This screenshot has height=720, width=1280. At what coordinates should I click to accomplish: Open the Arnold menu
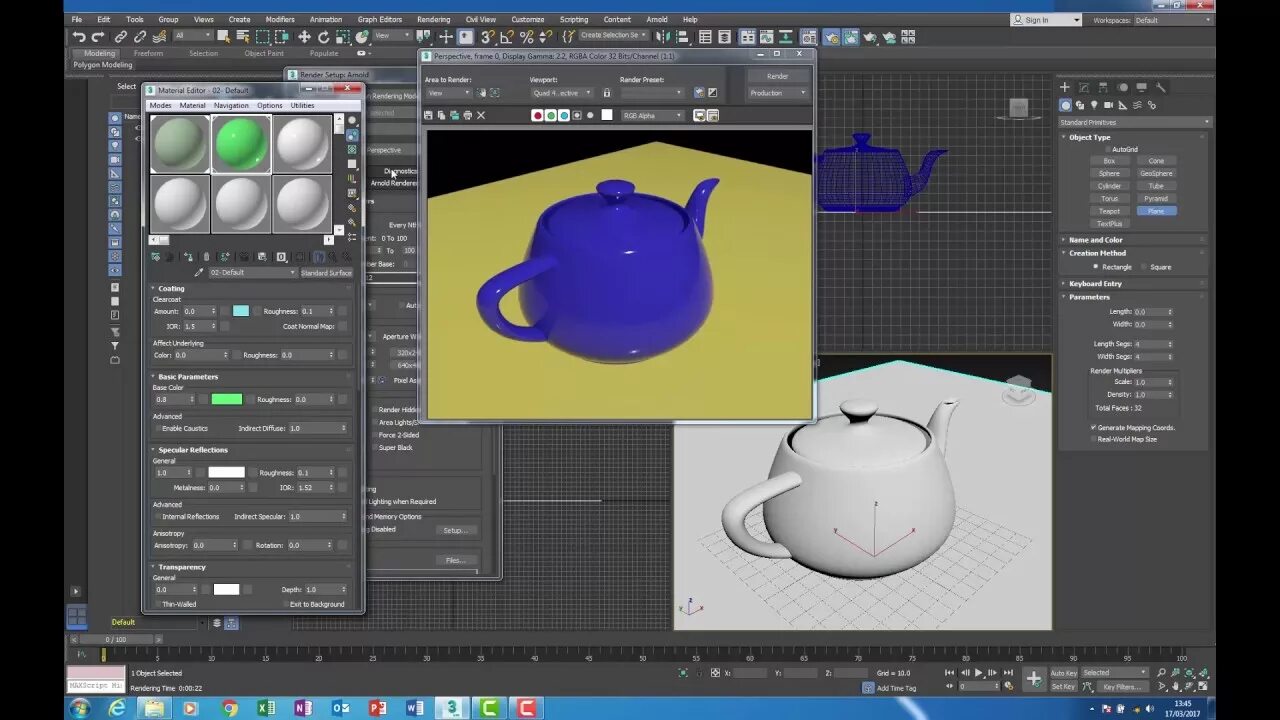click(657, 19)
